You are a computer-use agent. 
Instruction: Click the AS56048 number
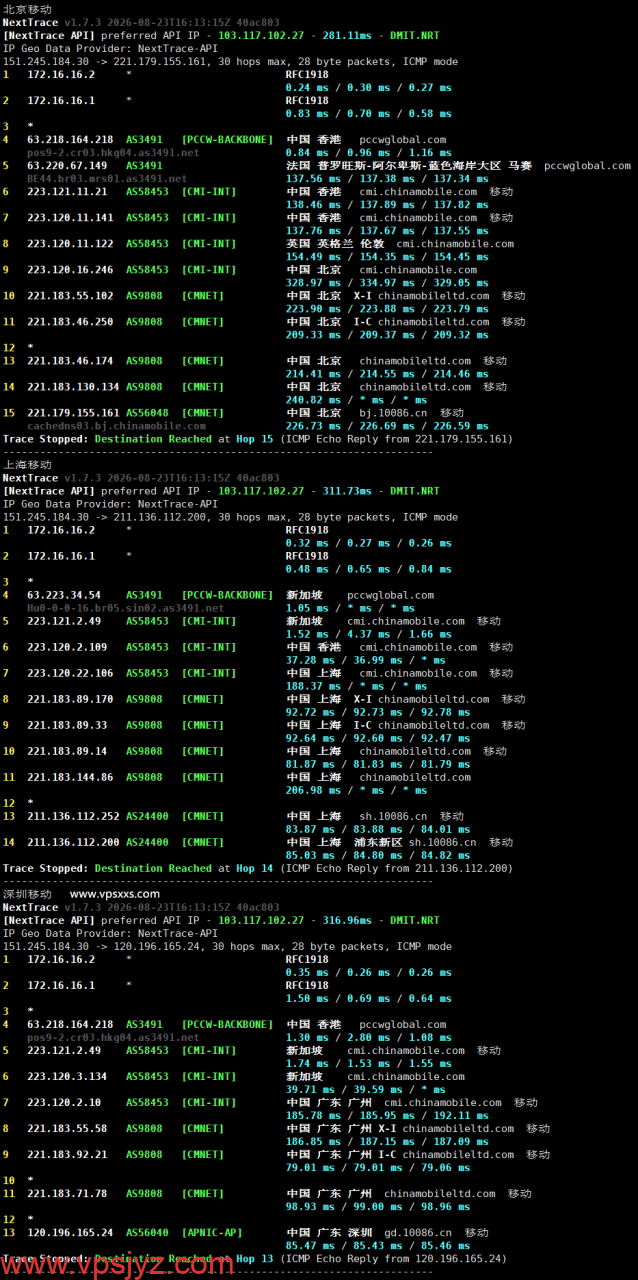147,412
